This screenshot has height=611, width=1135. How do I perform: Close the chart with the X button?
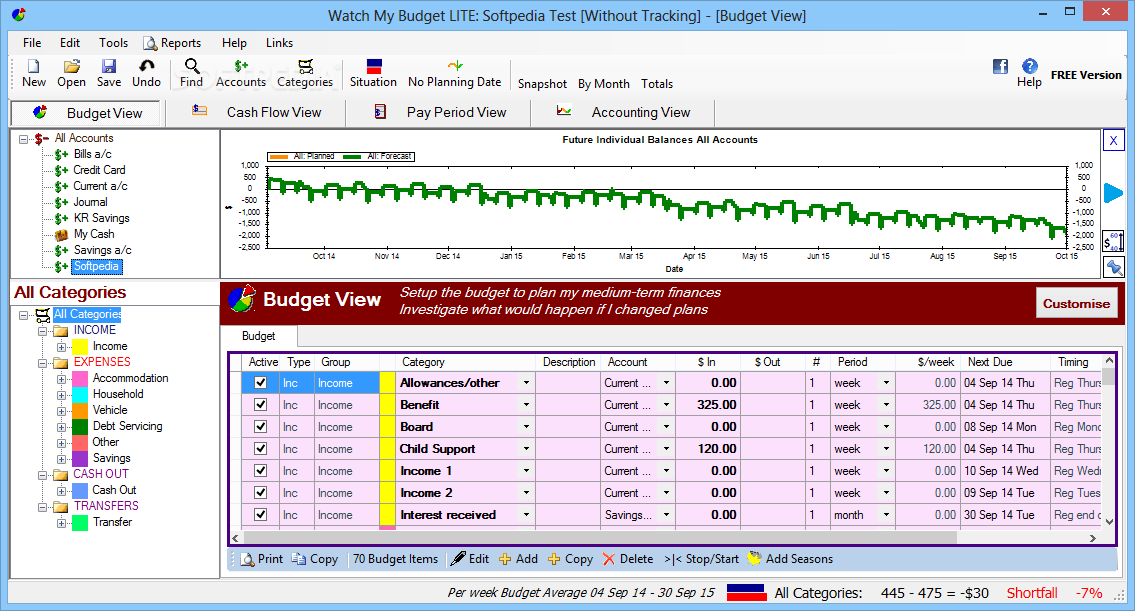point(1113,140)
